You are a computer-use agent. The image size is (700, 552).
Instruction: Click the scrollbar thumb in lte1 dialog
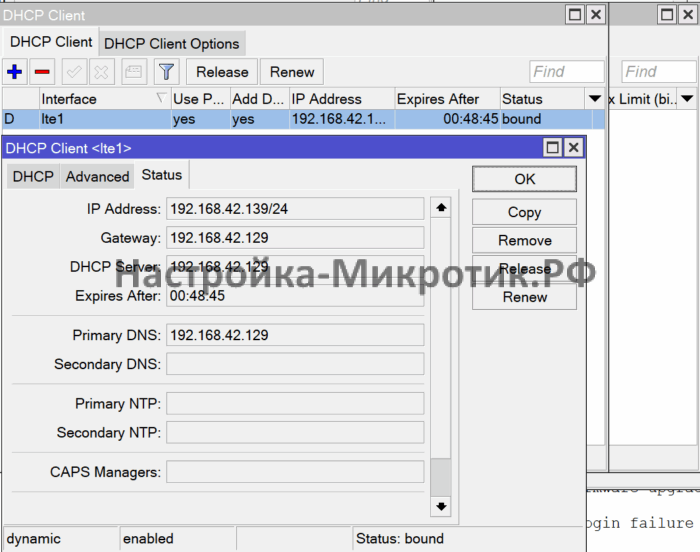441,477
